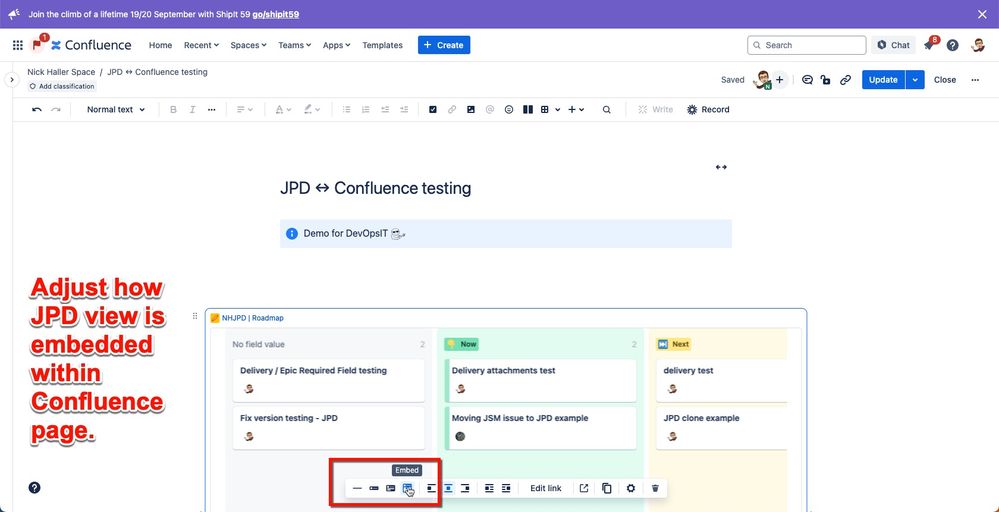Open the app switcher grid icon

(x=18, y=45)
